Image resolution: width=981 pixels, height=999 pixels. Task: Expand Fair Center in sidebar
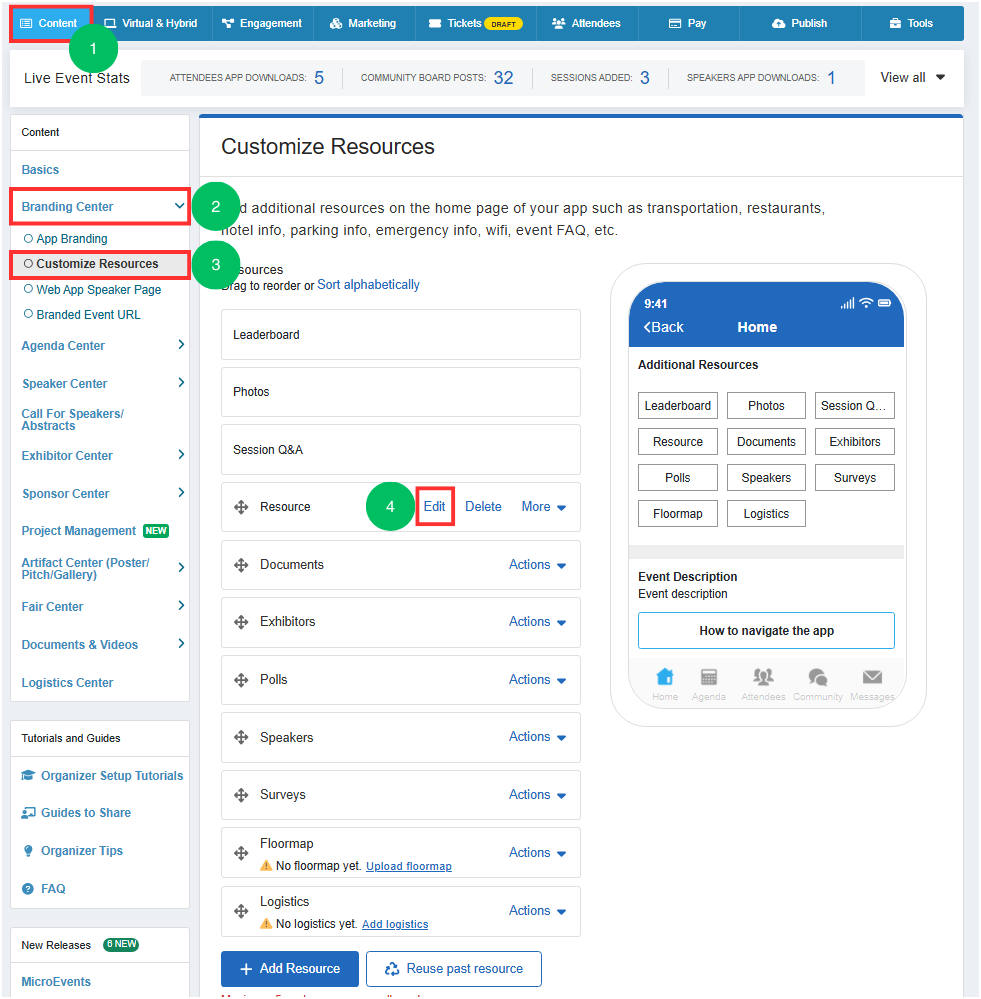click(x=181, y=606)
